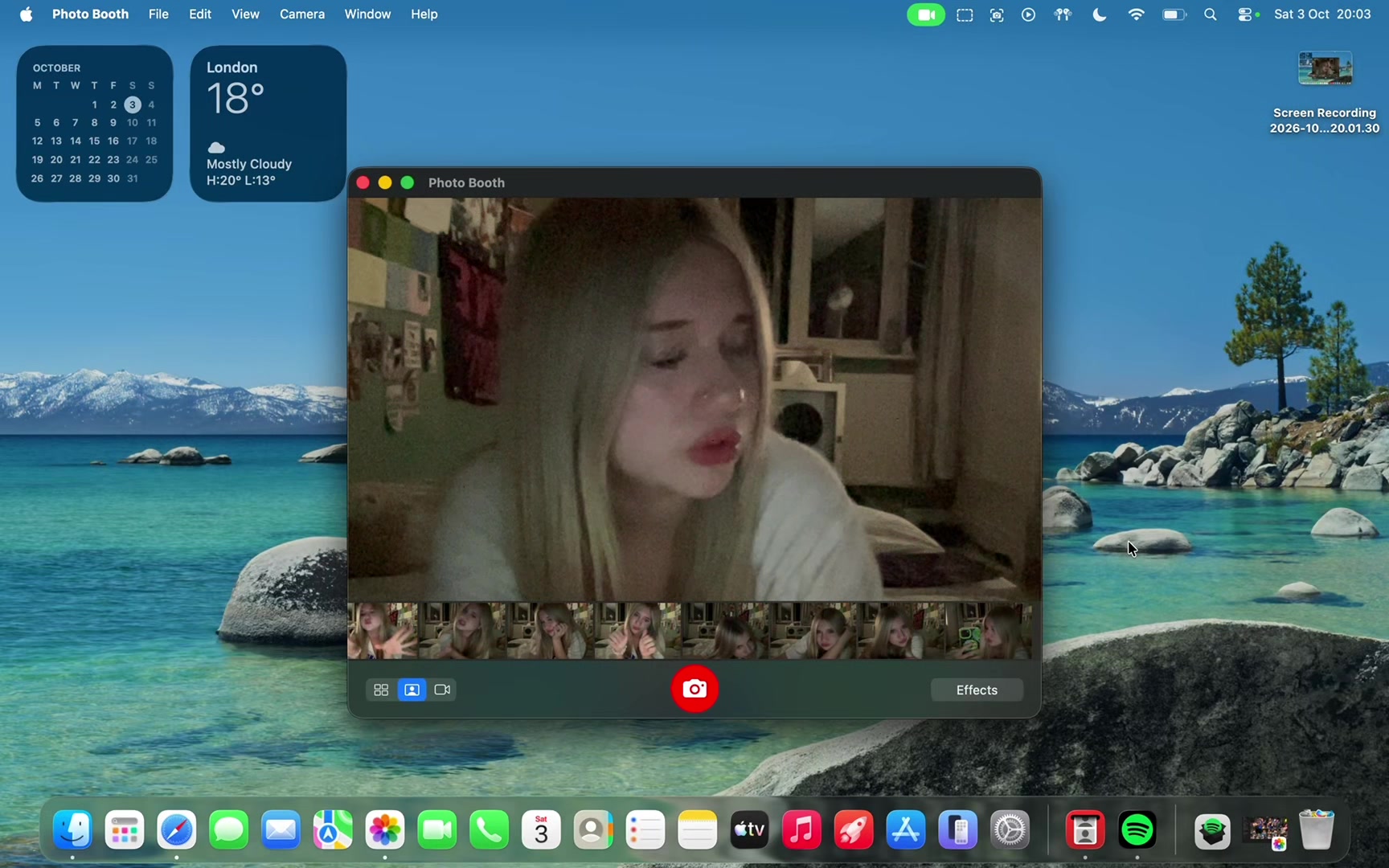
Task: Open Apple TV from the Dock
Action: [749, 829]
